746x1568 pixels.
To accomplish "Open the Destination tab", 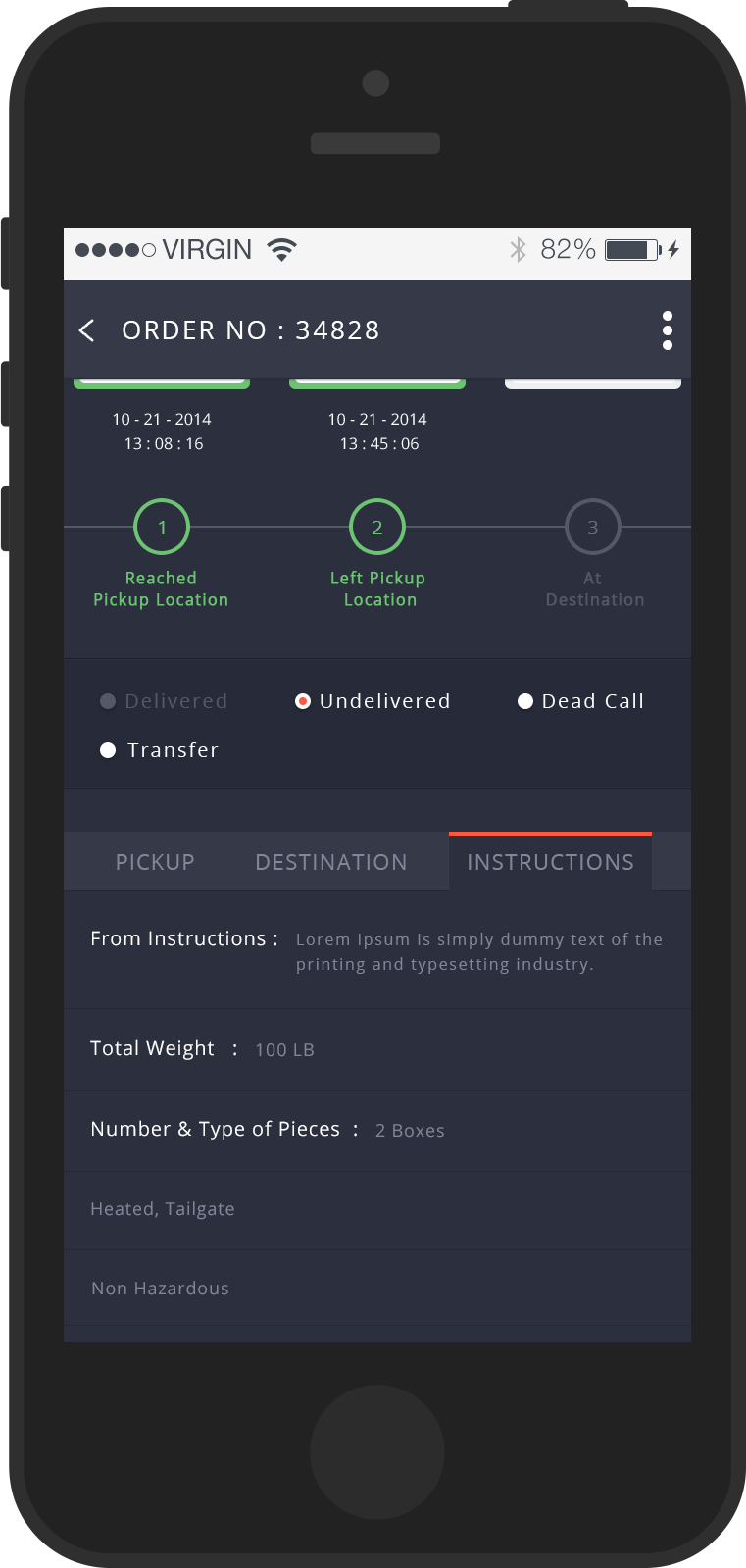I will pos(331,862).
